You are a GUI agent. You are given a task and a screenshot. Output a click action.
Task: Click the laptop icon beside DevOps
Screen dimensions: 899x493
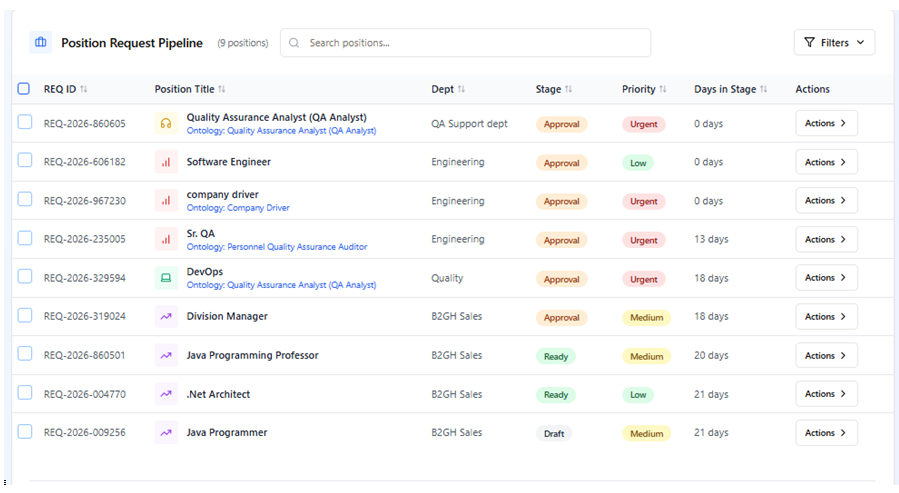click(x=166, y=279)
